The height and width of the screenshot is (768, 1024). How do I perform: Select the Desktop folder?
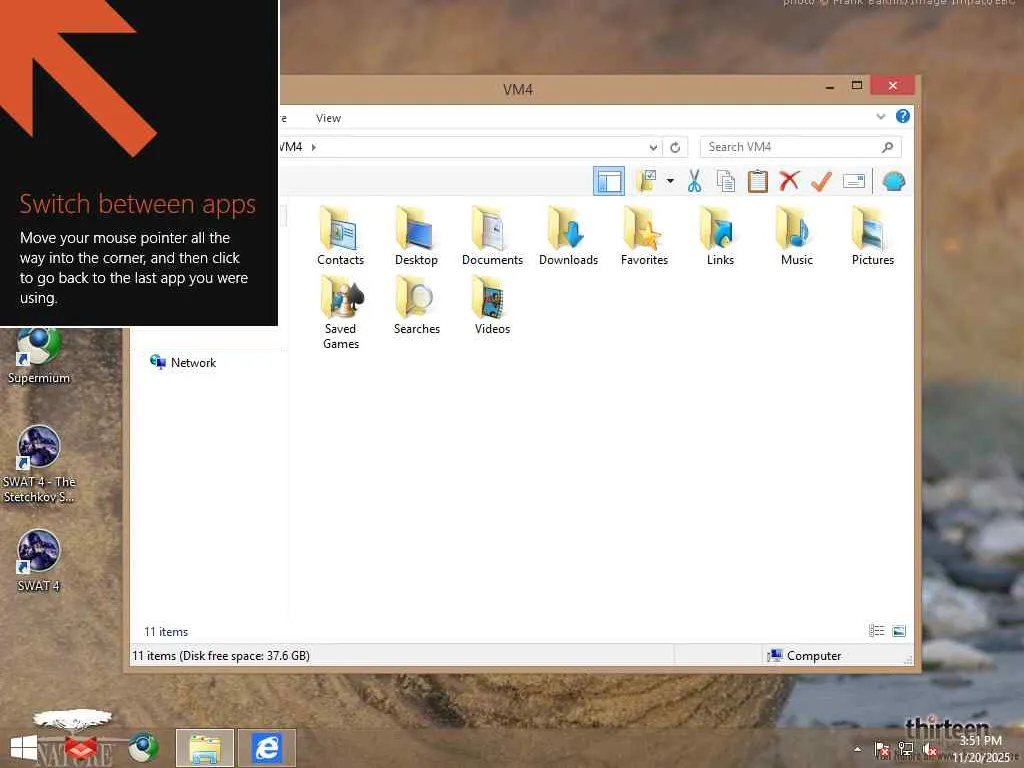click(x=416, y=236)
